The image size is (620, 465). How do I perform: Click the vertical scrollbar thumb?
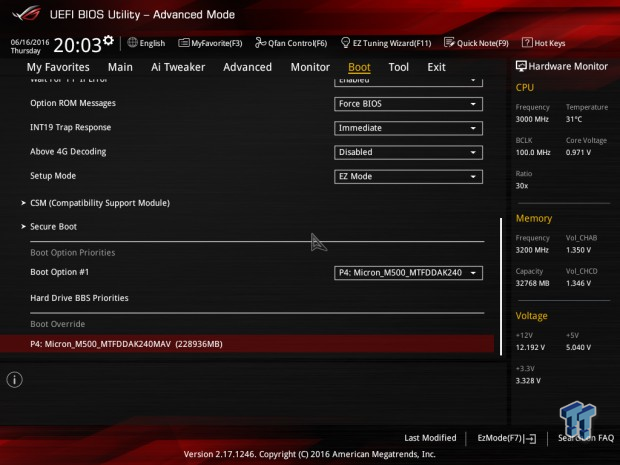tap(501, 287)
